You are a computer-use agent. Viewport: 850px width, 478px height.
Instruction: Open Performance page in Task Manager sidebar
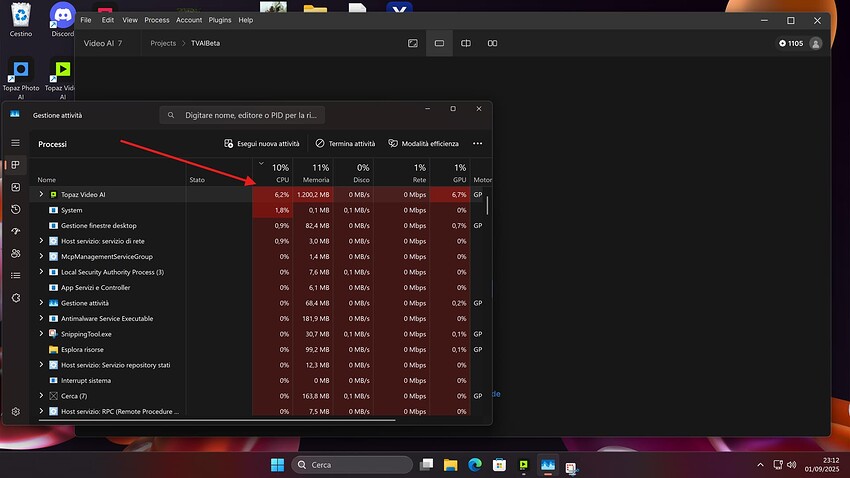click(x=15, y=187)
